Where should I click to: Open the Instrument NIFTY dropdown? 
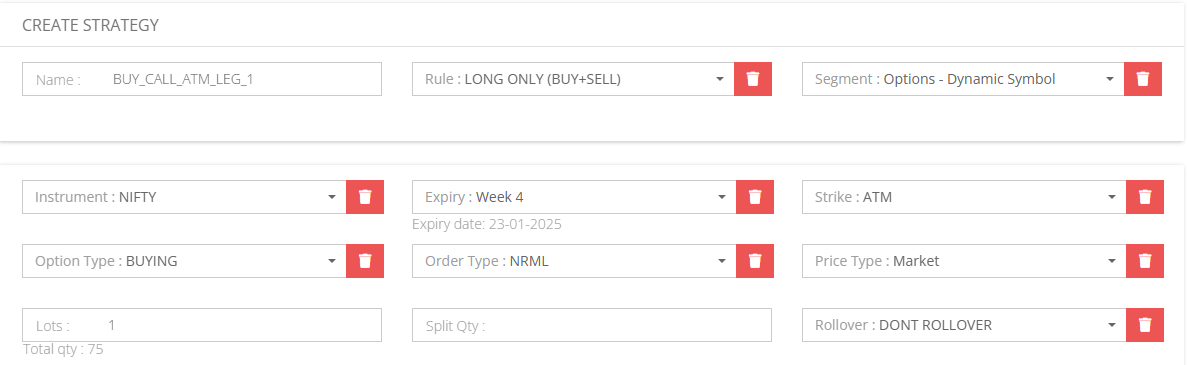point(184,197)
